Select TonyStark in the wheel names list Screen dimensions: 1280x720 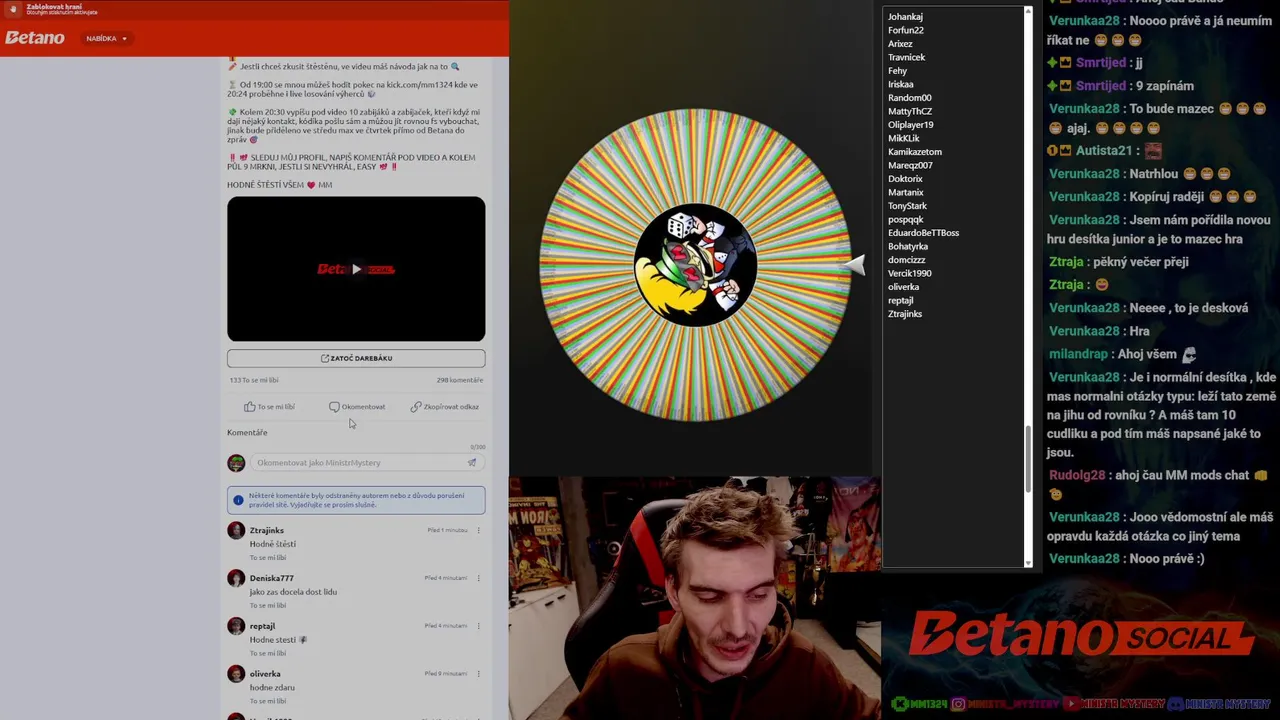pos(908,206)
